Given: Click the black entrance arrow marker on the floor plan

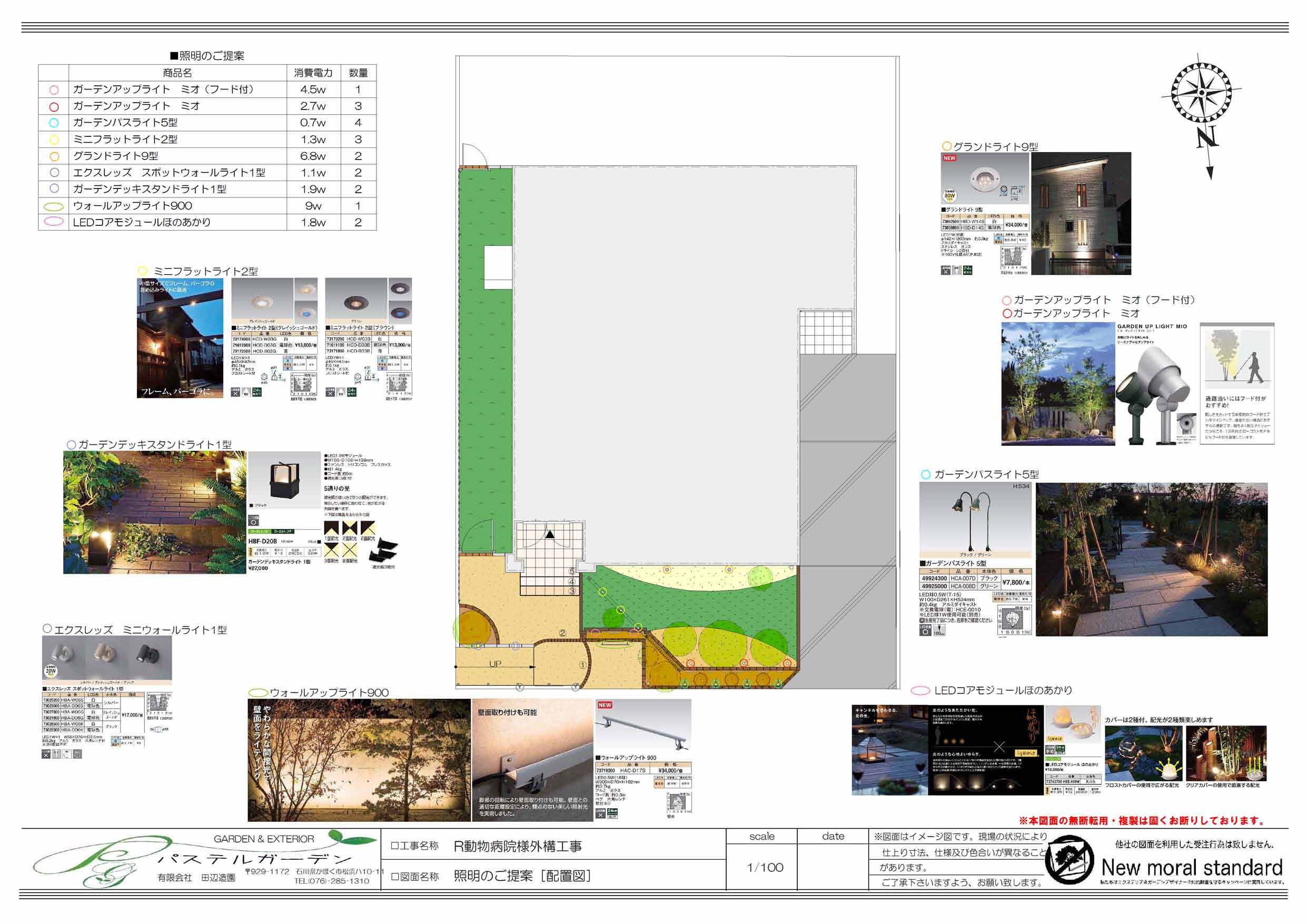Looking at the screenshot, I should tap(550, 534).
